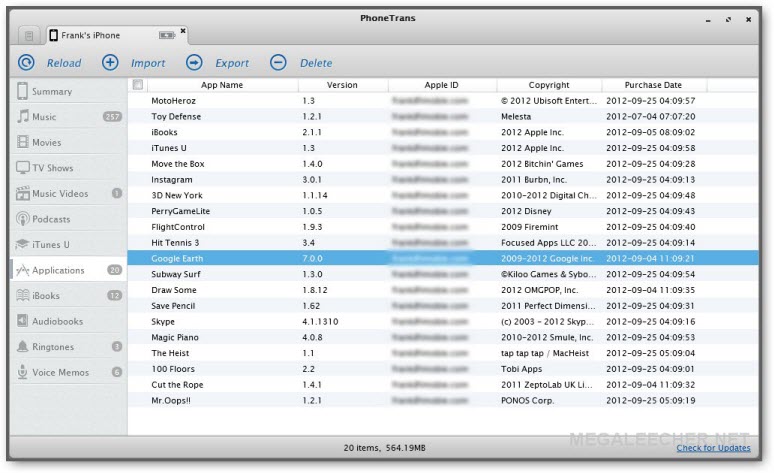Select the Instagram app row
Viewport: 774px width, 473px height.
(443, 180)
